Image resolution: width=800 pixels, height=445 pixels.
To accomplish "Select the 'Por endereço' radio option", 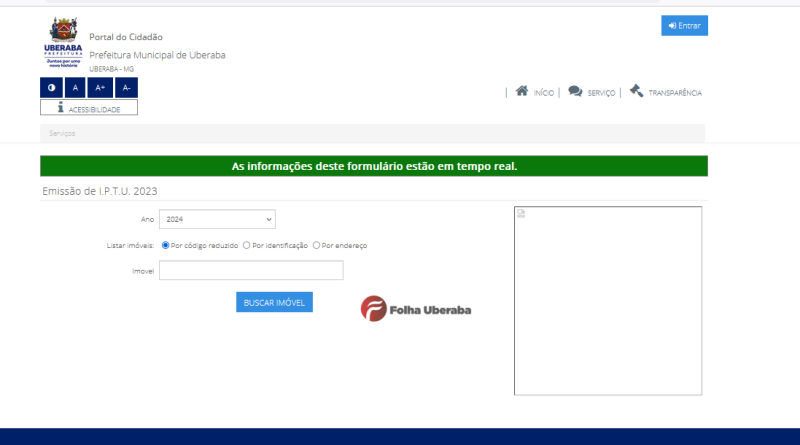I will click(317, 245).
